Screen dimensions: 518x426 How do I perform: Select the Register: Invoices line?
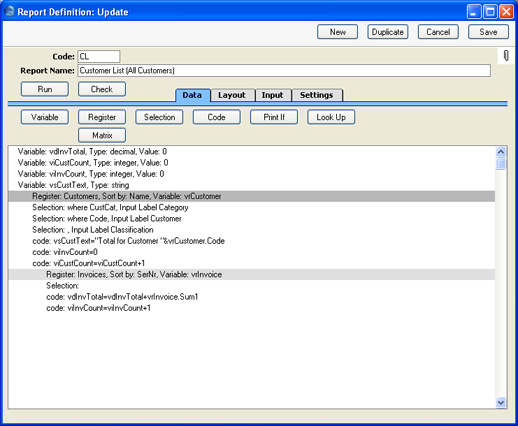[x=252, y=275]
